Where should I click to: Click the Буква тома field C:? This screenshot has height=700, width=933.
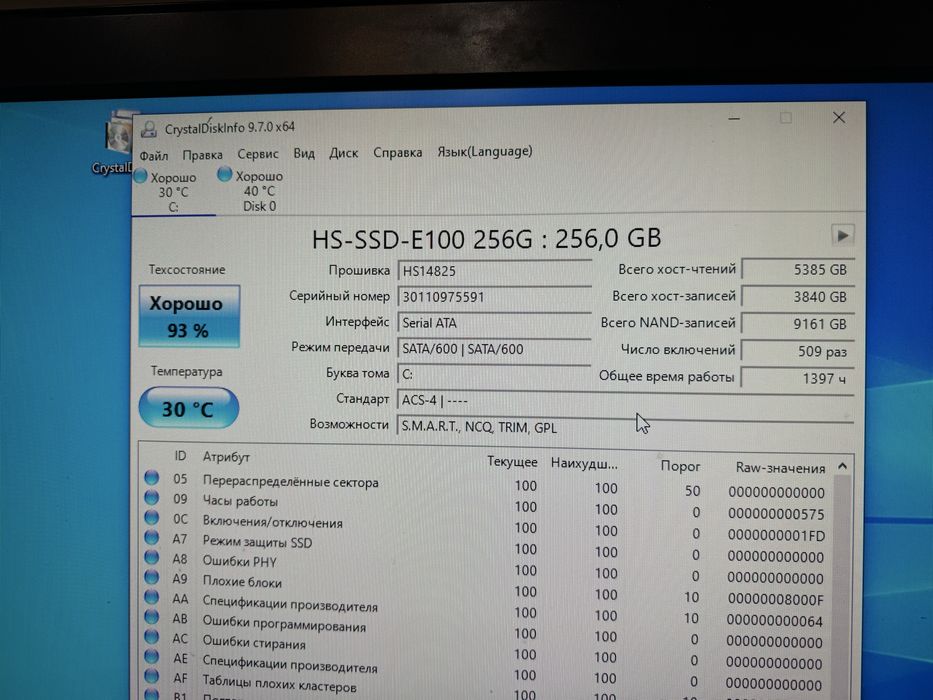pos(494,374)
